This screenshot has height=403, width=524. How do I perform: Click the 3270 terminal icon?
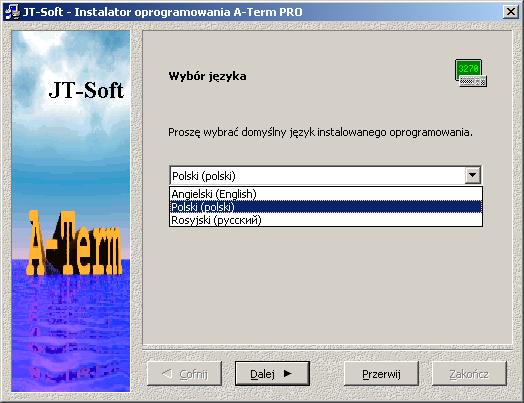pyautogui.click(x=471, y=73)
